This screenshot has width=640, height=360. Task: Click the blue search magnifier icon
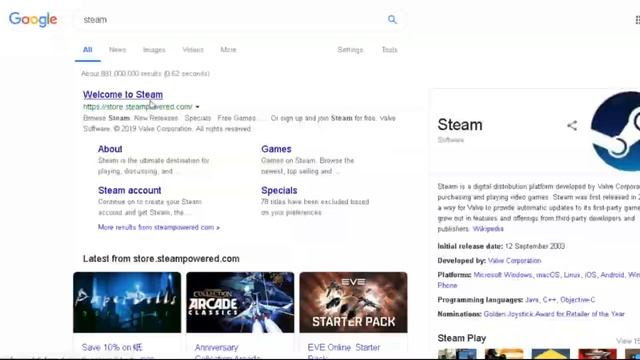click(392, 19)
